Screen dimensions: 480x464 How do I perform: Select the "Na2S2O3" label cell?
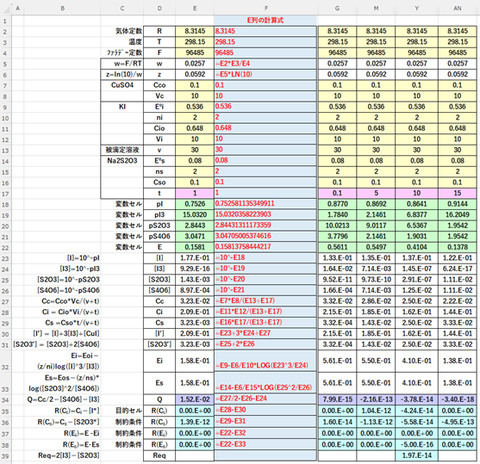pyautogui.click(x=122, y=161)
